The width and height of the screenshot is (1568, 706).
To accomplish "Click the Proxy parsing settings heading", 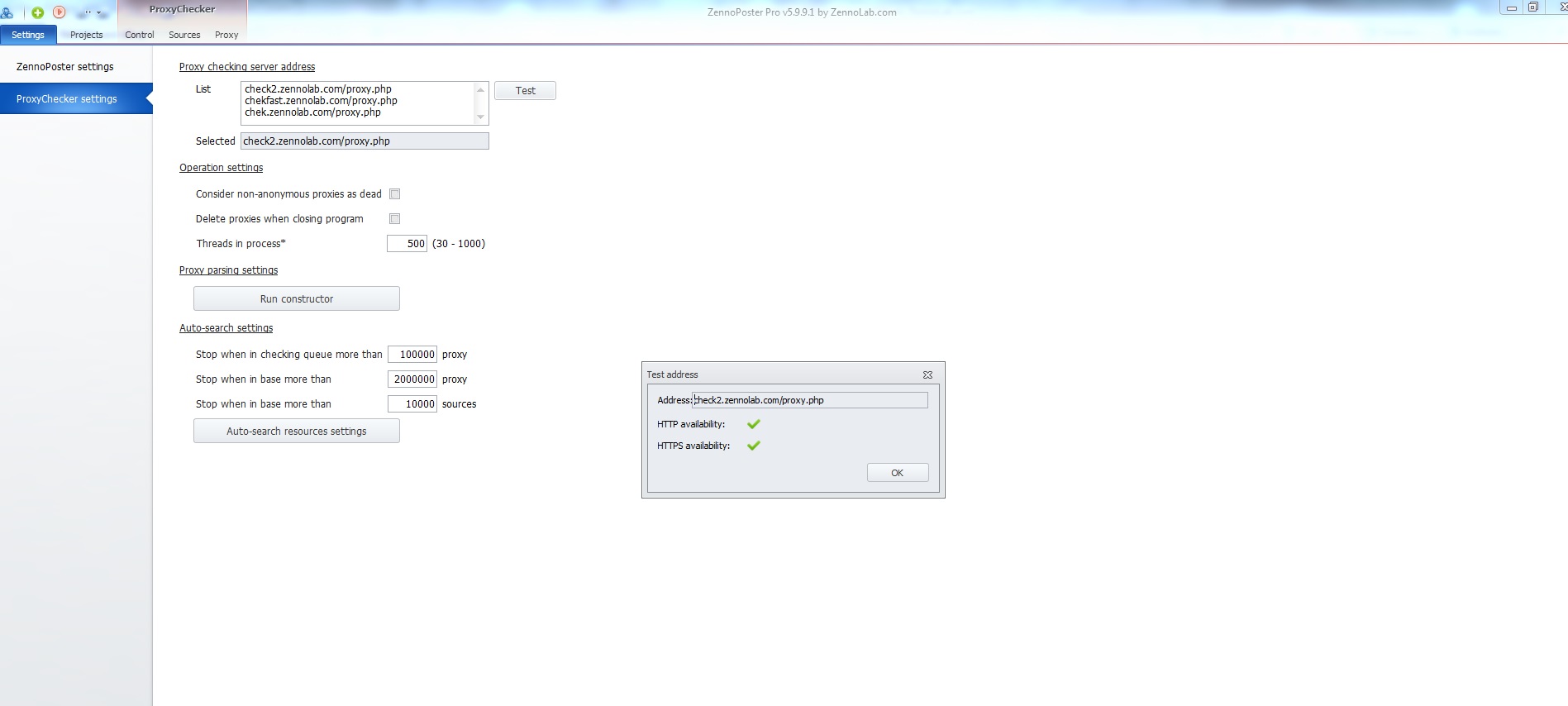I will (x=229, y=270).
